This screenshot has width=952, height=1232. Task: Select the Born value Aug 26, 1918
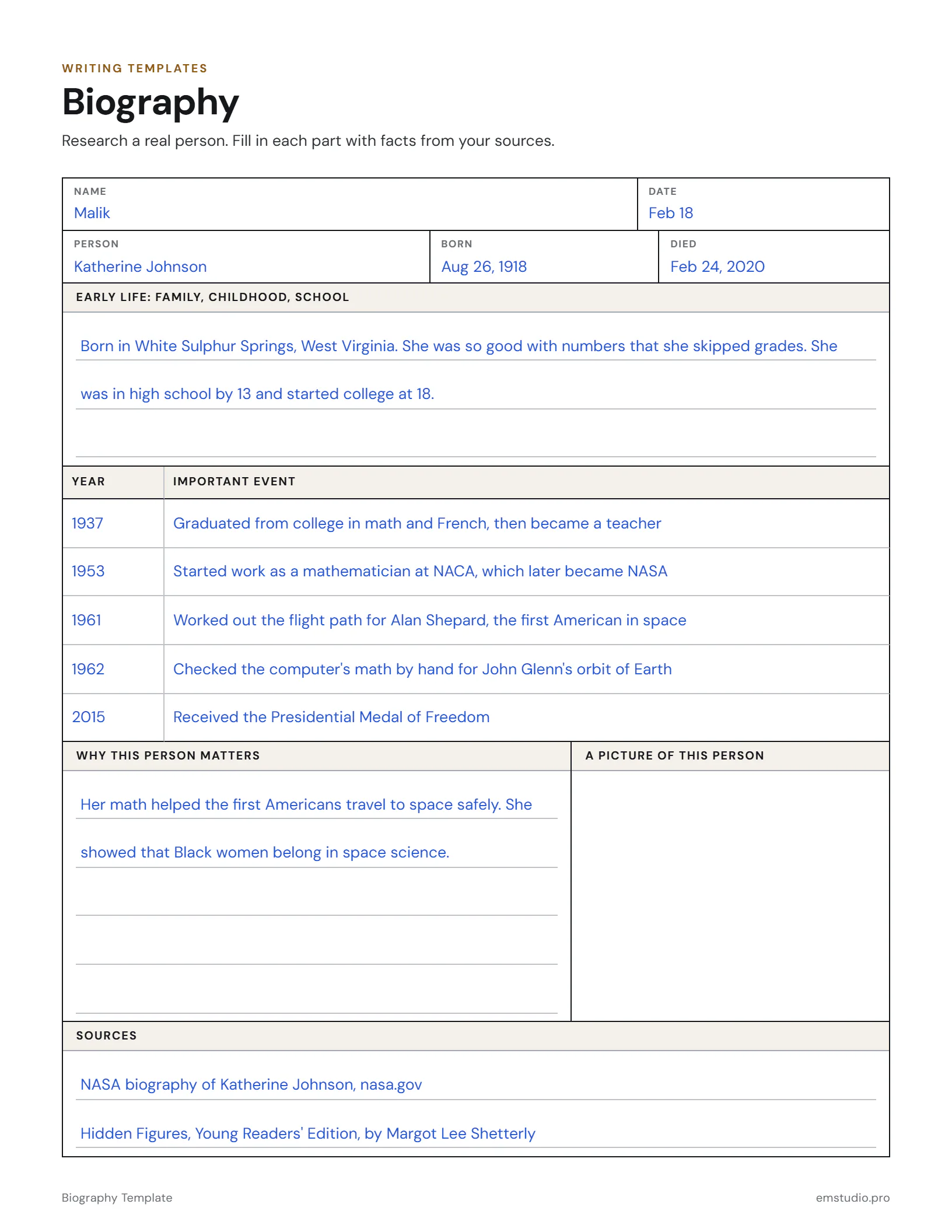pyautogui.click(x=484, y=267)
